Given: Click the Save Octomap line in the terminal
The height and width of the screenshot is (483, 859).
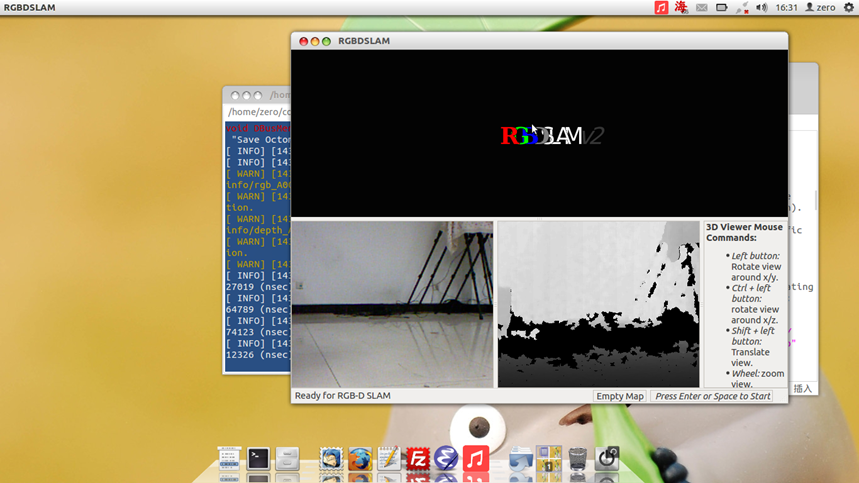Looking at the screenshot, I should 261,140.
